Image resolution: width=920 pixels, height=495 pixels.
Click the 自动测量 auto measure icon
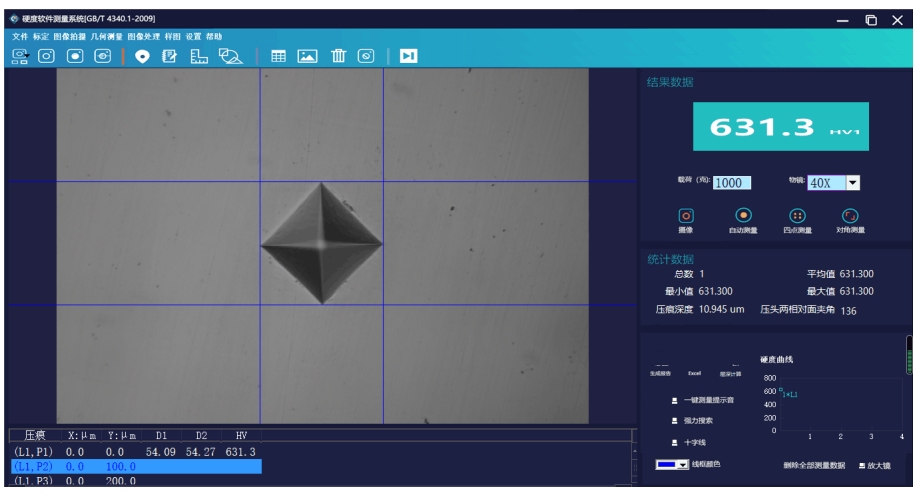[743, 215]
